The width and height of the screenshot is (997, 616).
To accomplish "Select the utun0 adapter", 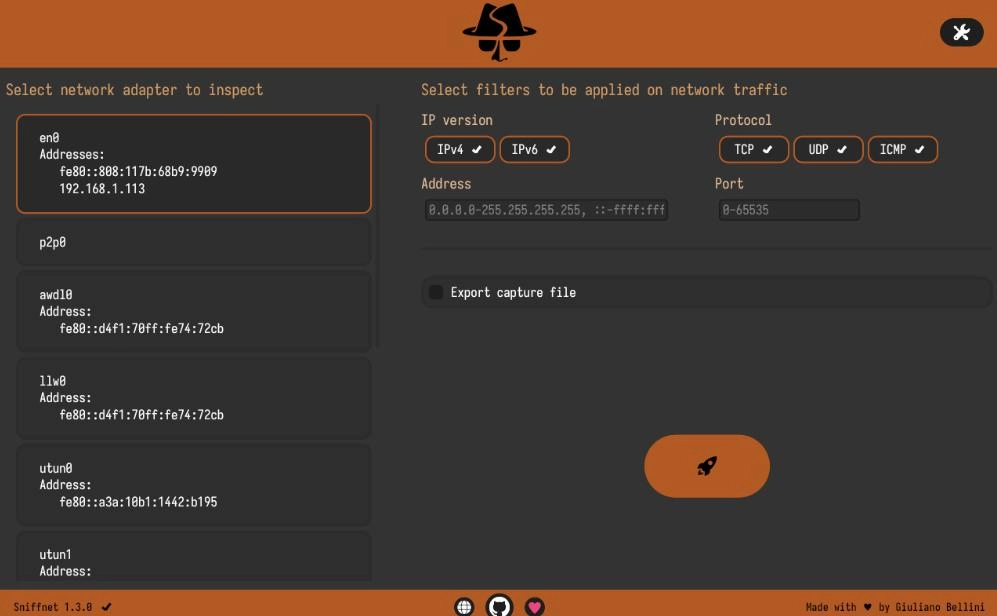I will click(x=194, y=485).
